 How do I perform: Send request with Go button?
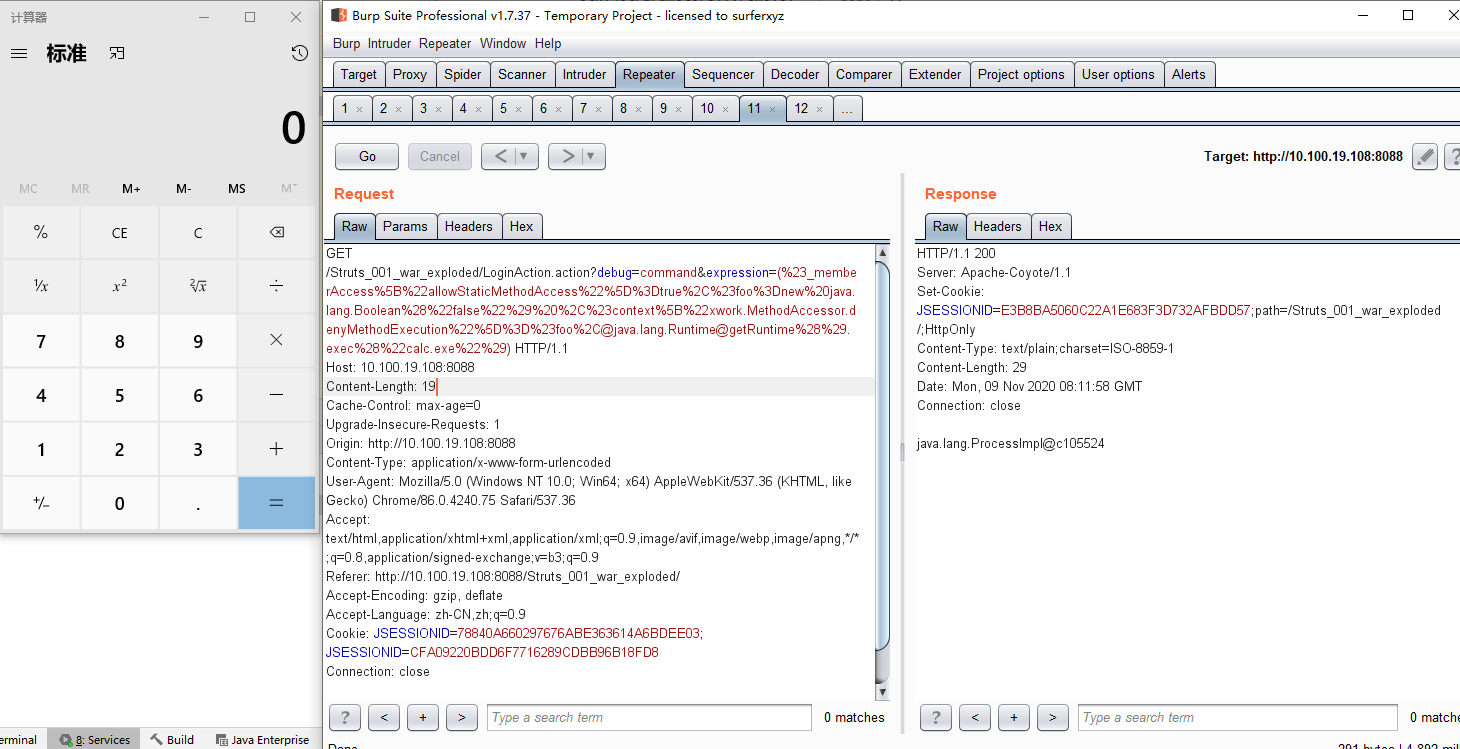pos(367,156)
